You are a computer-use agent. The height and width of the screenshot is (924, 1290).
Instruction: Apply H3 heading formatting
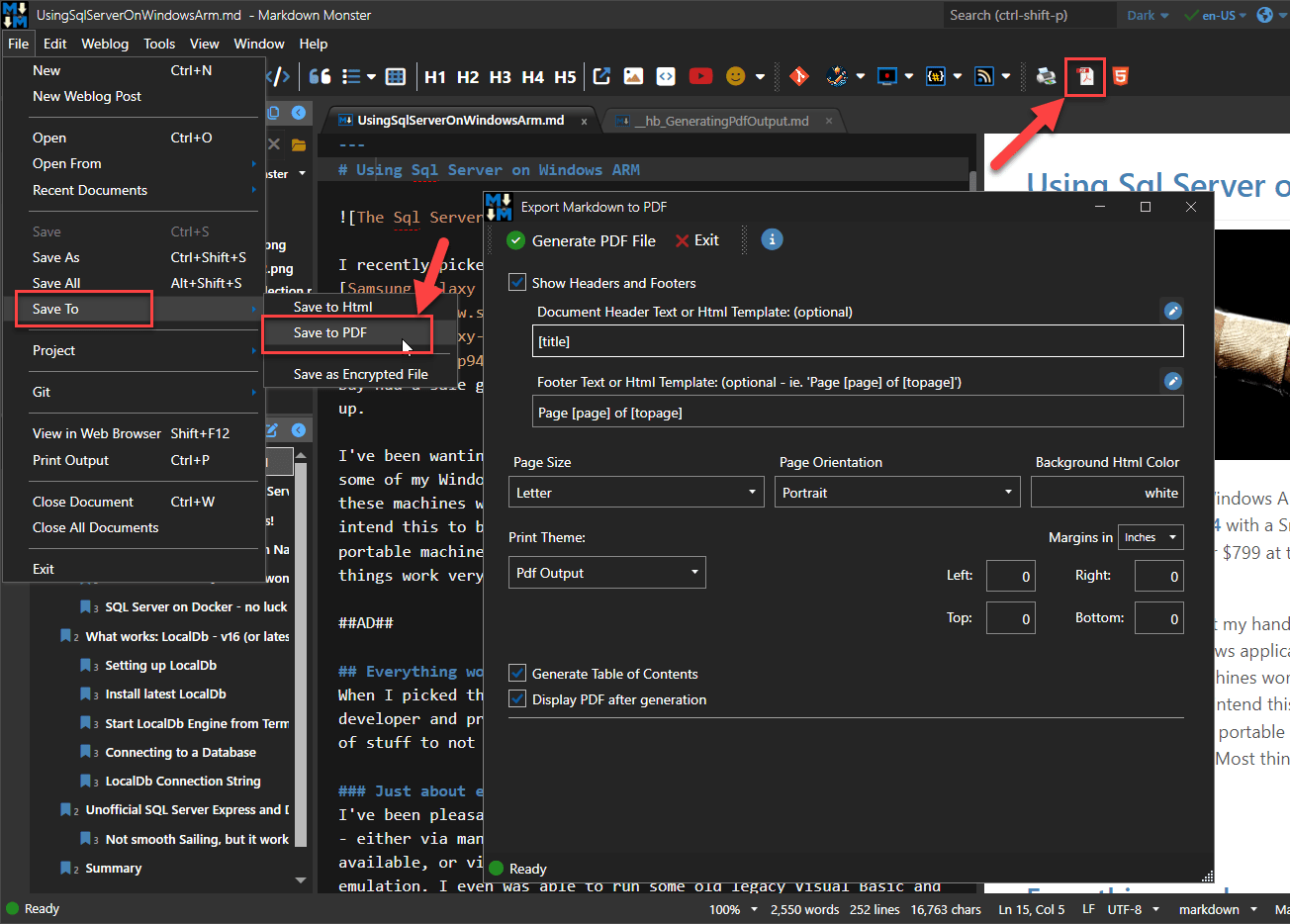pos(501,76)
